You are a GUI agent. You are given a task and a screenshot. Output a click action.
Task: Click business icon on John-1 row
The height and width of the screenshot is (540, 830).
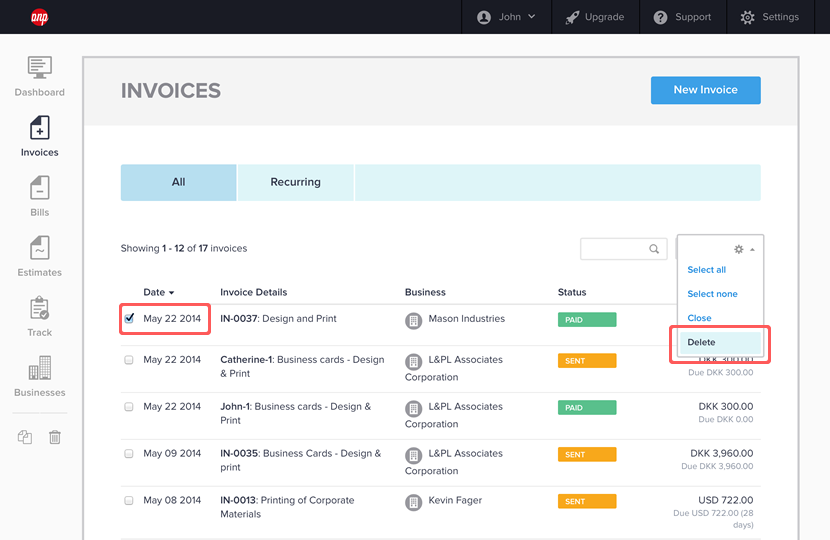point(413,409)
